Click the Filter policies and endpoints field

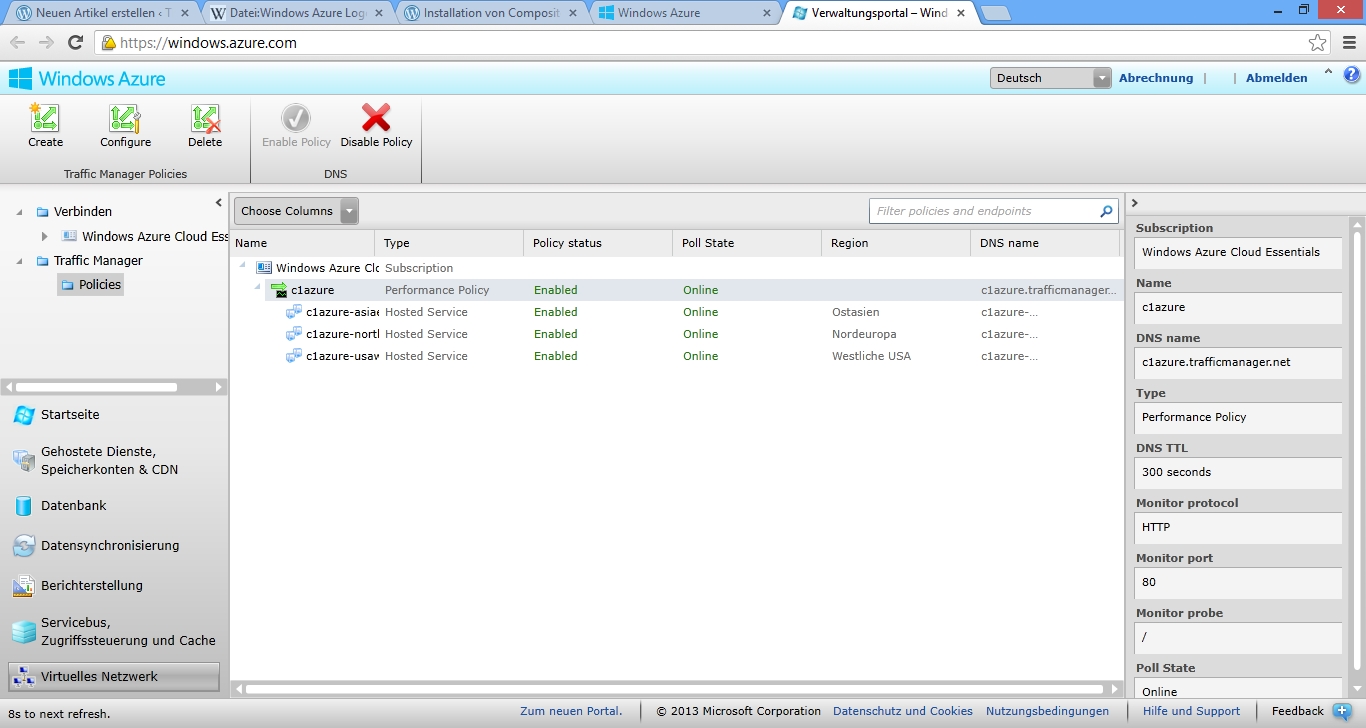click(983, 211)
